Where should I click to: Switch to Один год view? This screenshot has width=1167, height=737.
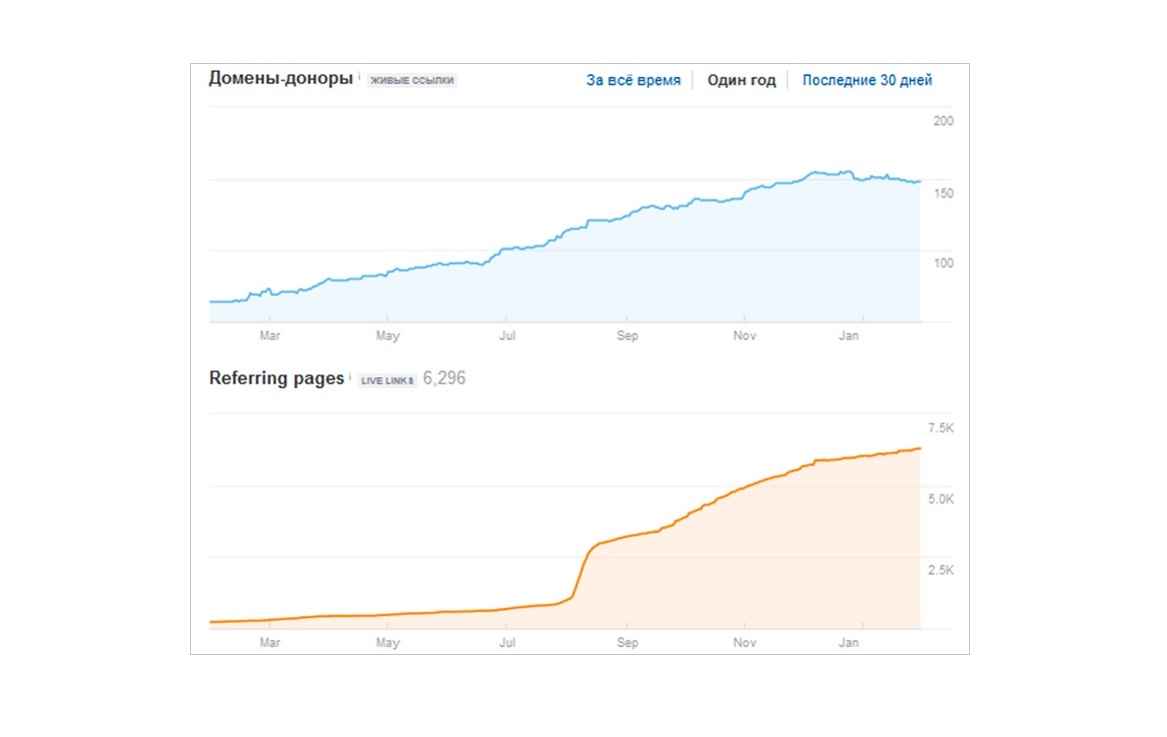[741, 80]
